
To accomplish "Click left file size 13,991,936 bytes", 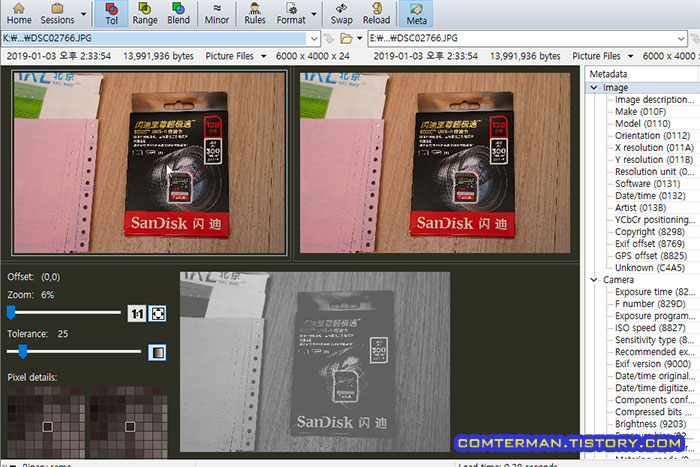I will [x=158, y=56].
